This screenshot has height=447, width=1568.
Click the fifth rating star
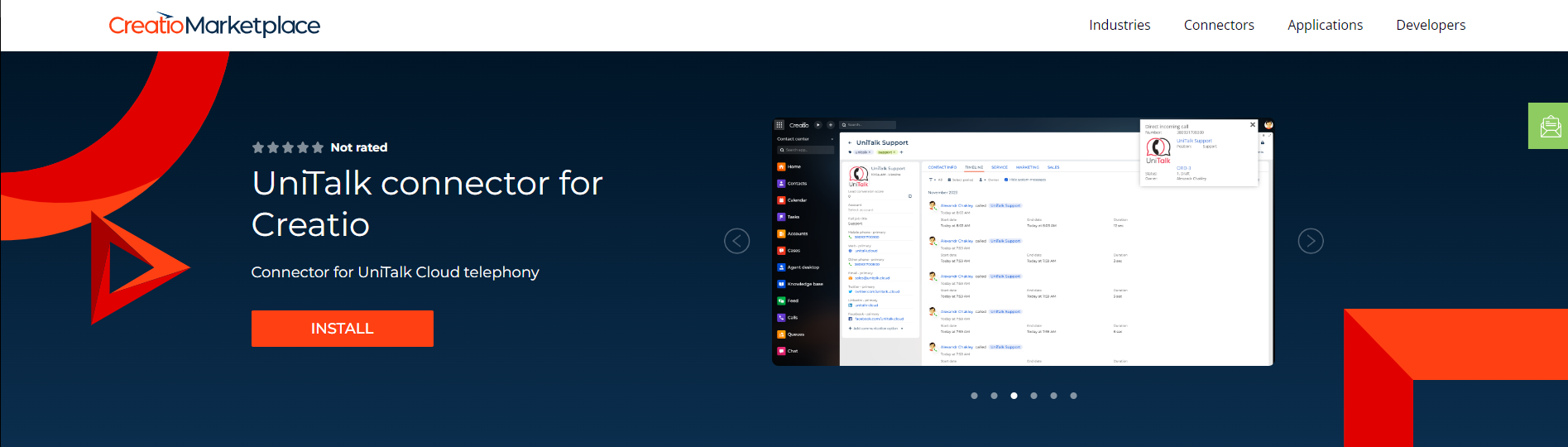click(x=318, y=147)
